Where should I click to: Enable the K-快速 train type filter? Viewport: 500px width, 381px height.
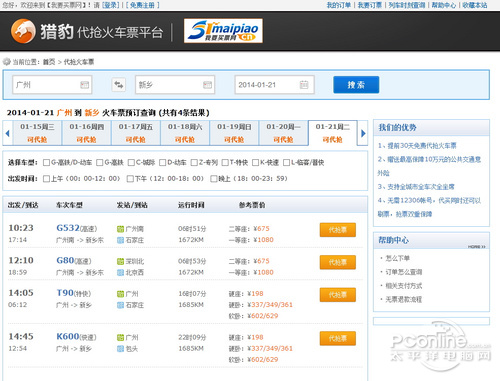pos(255,163)
